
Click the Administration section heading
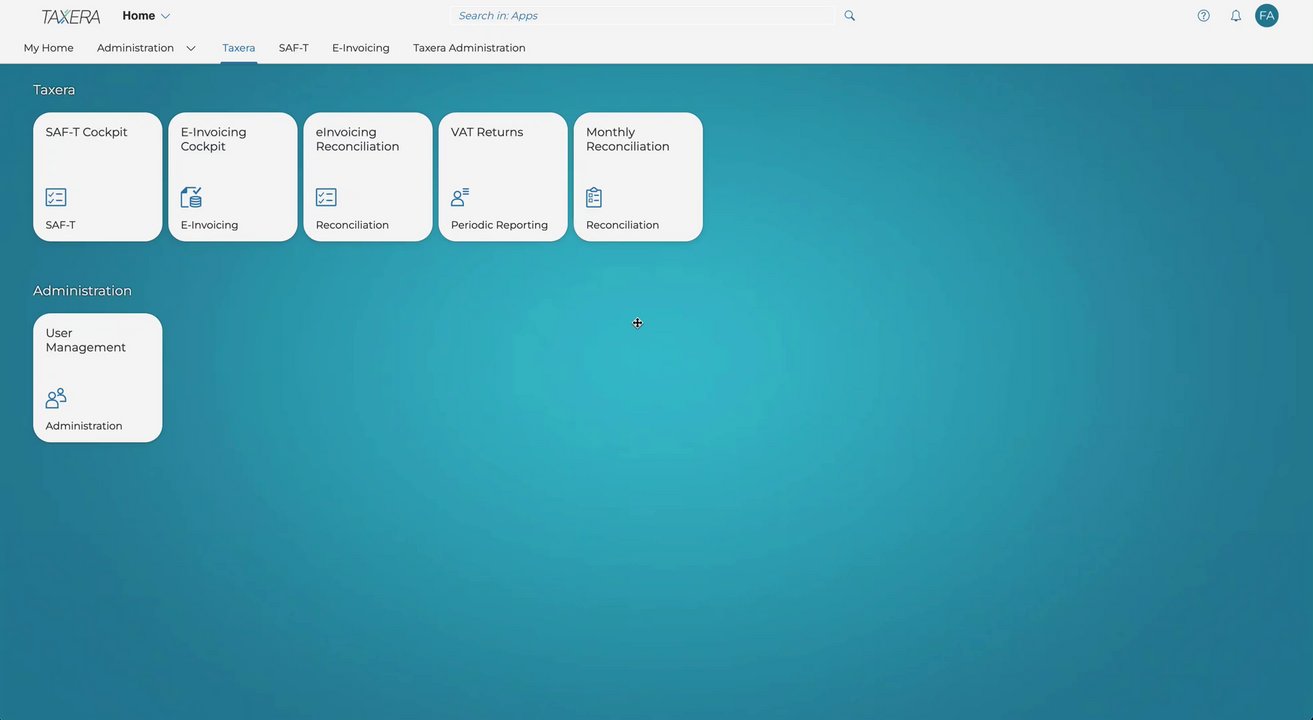(x=83, y=291)
